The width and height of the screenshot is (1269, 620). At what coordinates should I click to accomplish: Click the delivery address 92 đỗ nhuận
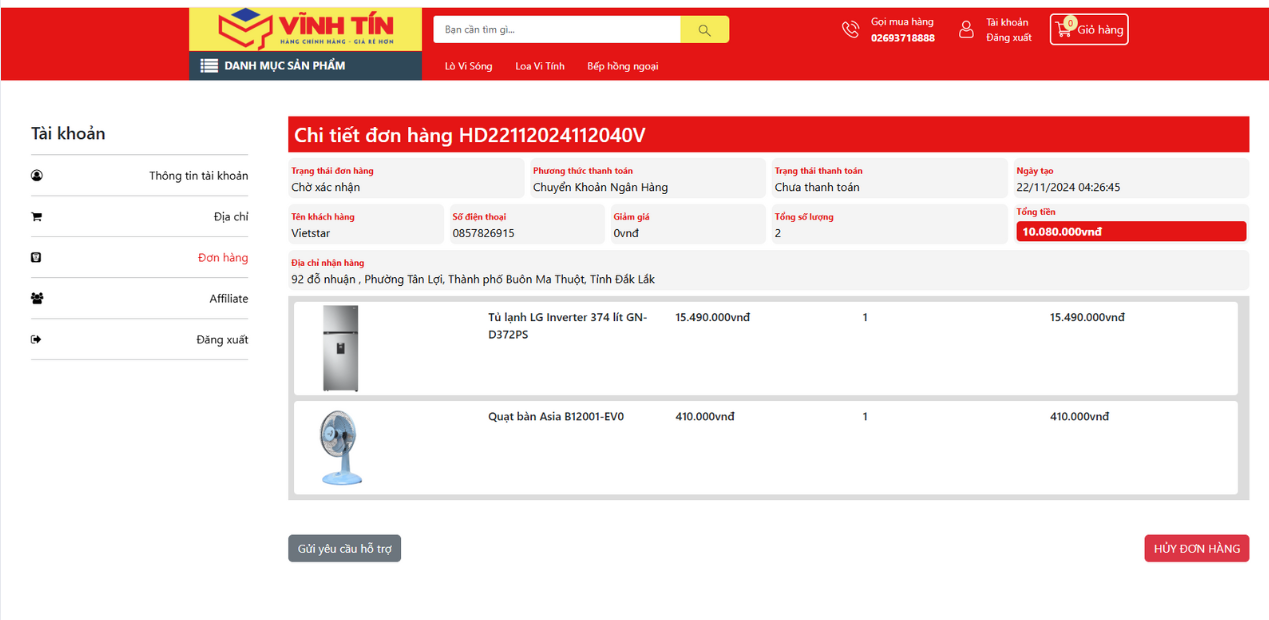pyautogui.click(x=473, y=279)
